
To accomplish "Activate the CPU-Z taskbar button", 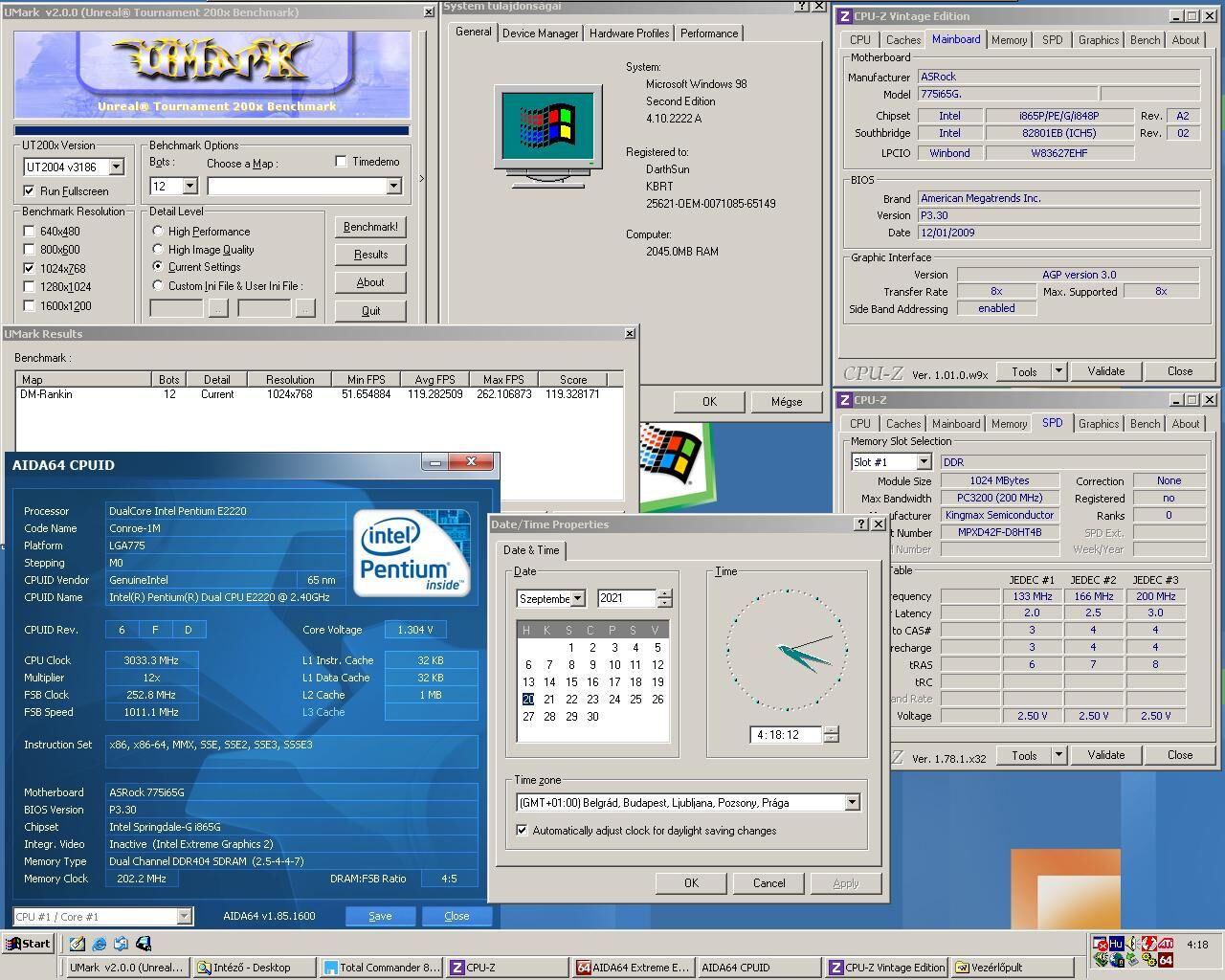I will pos(507,968).
